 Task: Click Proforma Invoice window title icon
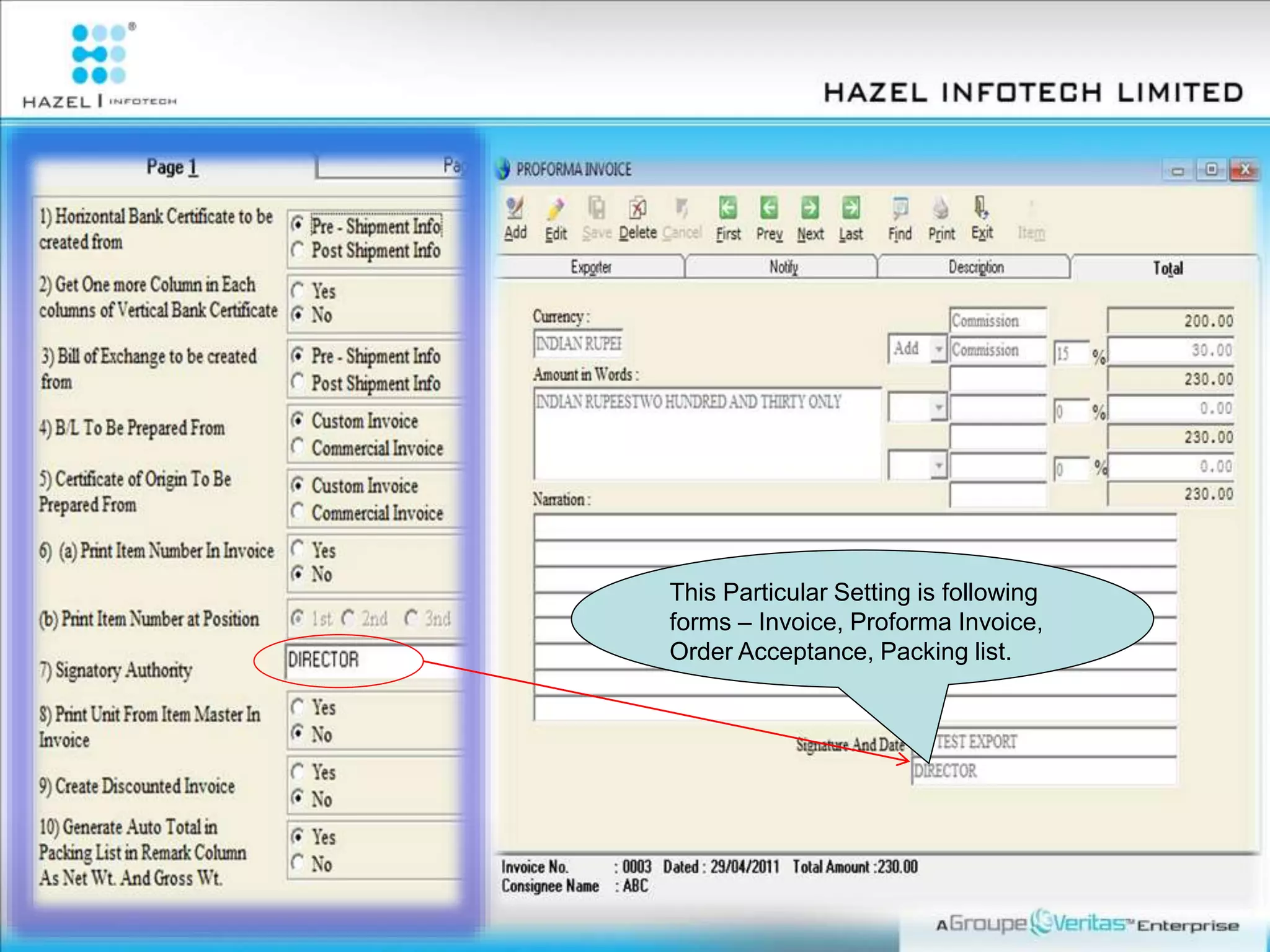point(503,169)
